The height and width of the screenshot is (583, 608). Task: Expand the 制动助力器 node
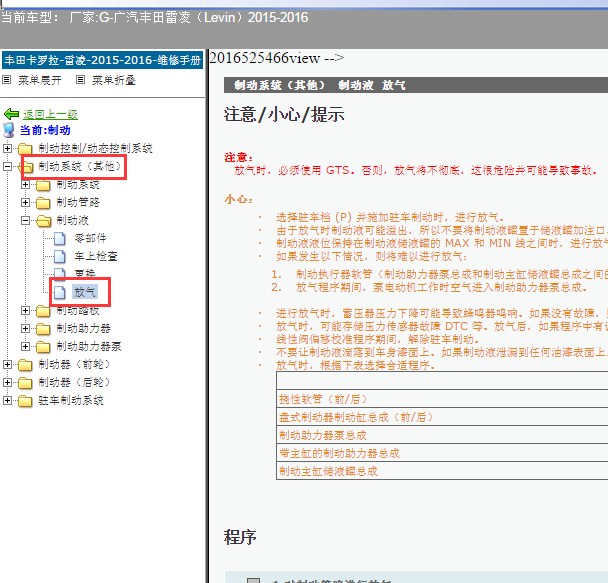(x=25, y=329)
